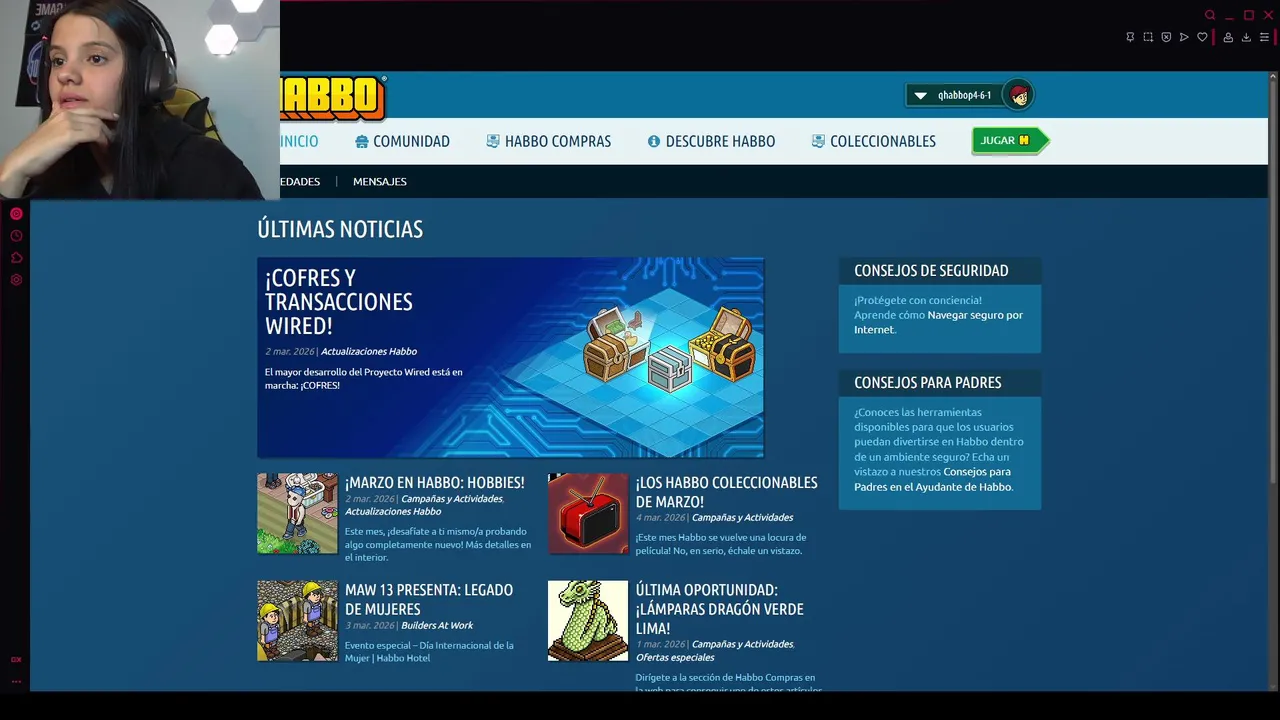
Task: Click the ad-blocker shield icon
Action: [1166, 37]
